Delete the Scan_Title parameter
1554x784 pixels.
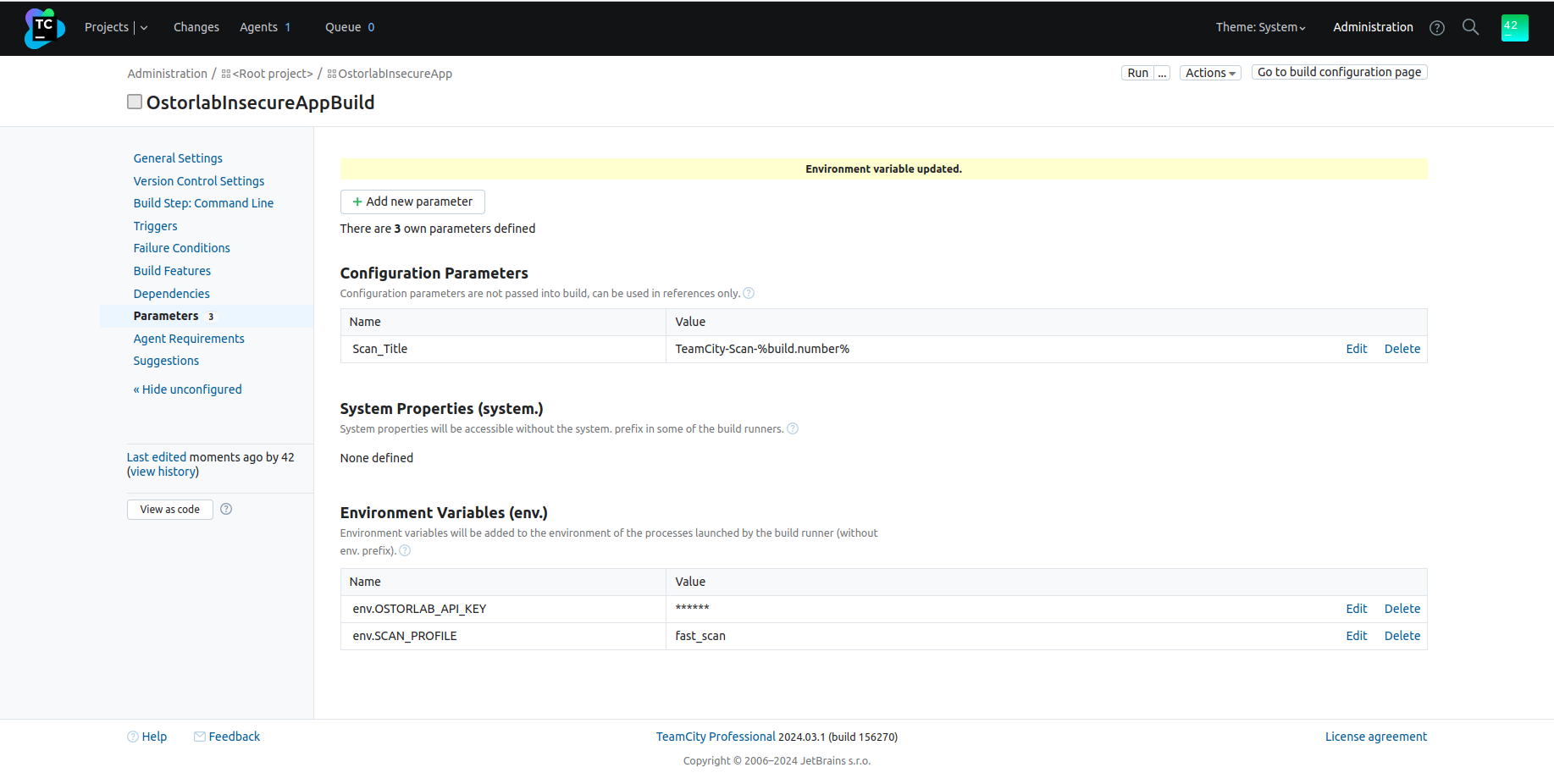point(1402,349)
